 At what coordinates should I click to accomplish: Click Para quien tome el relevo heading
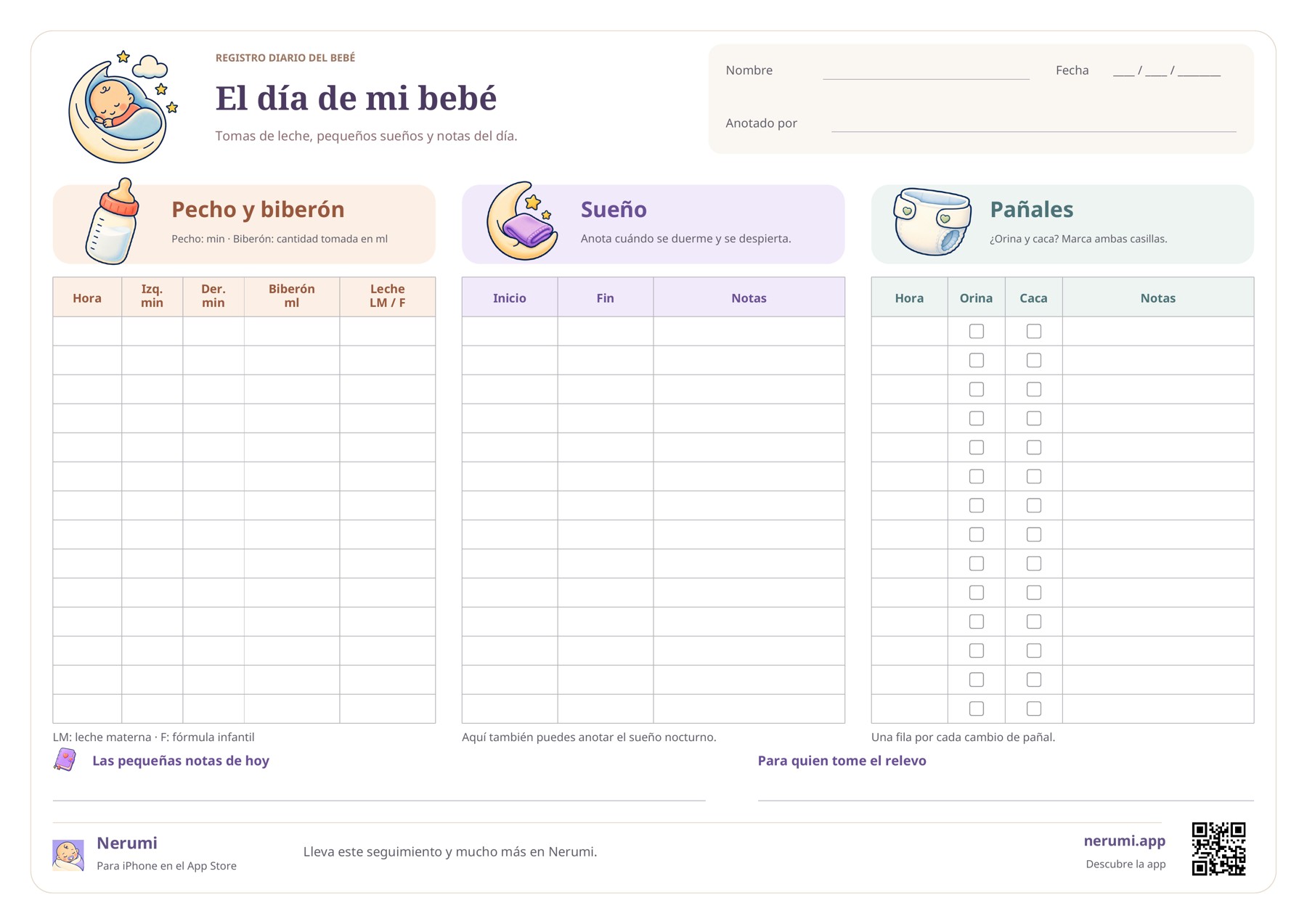point(842,761)
